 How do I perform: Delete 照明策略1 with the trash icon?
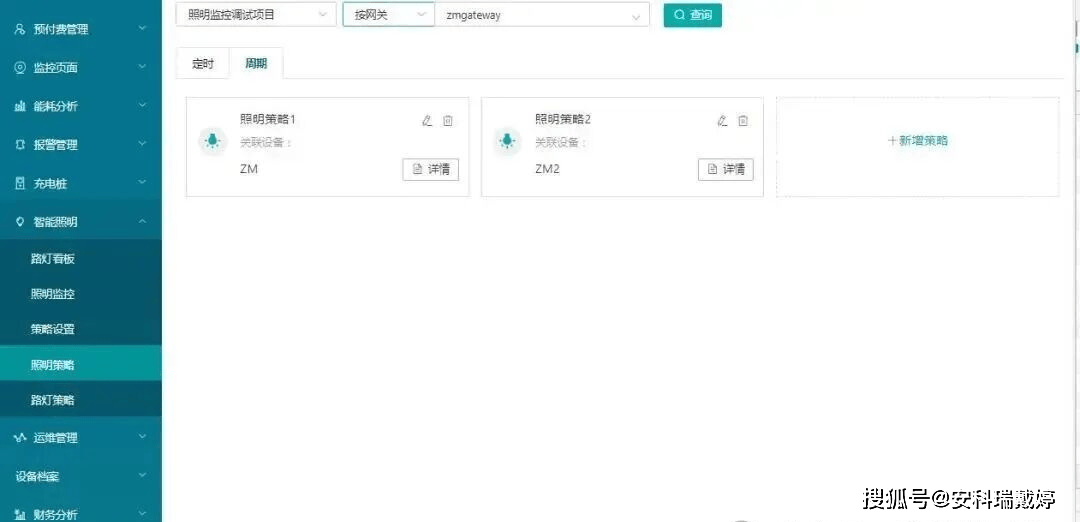(x=448, y=121)
